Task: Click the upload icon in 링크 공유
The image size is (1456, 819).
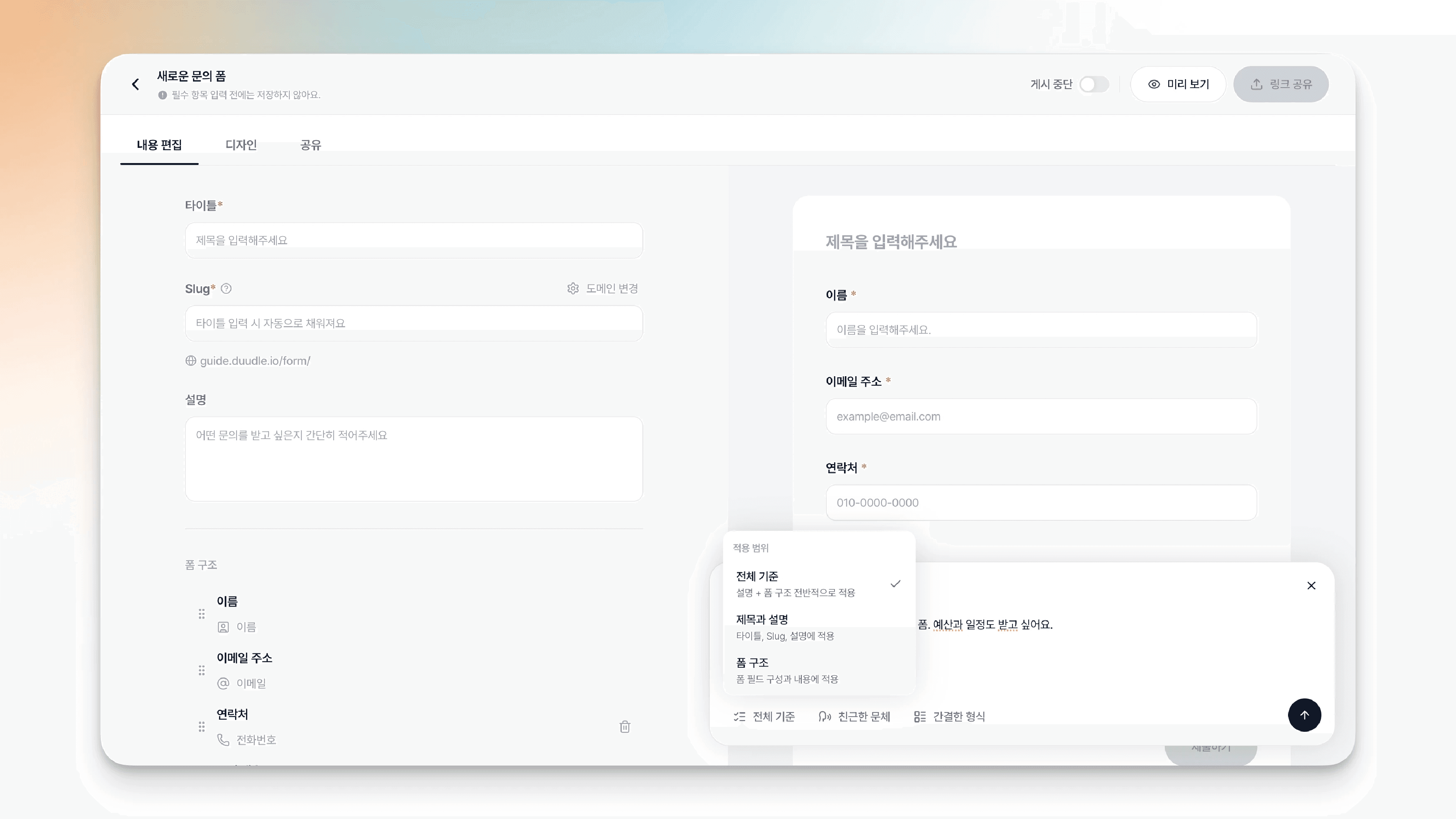Action: 1257,84
